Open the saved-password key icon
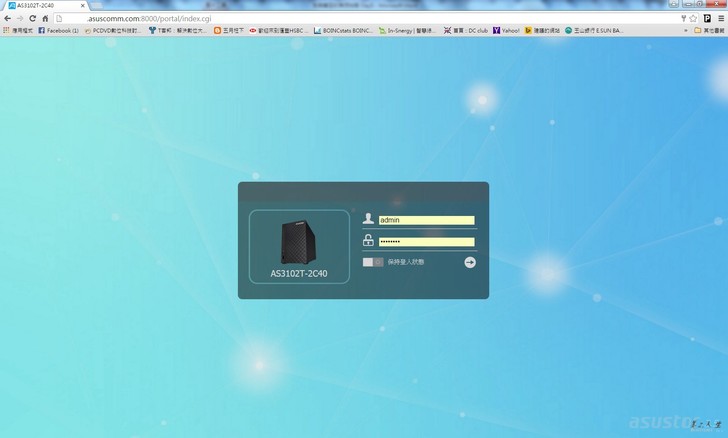This screenshot has height=438, width=728. coord(683,19)
